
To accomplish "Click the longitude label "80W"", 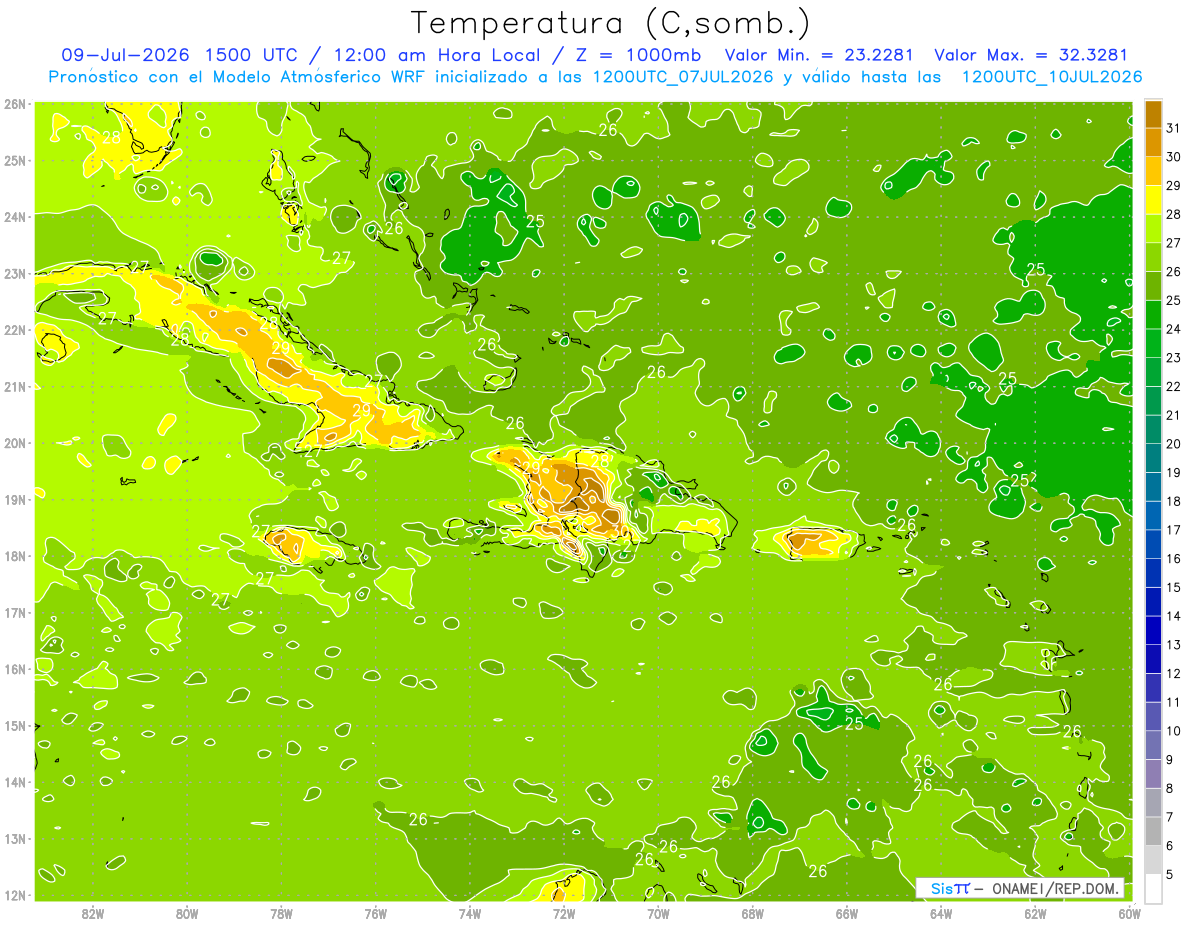I will click(x=187, y=913).
